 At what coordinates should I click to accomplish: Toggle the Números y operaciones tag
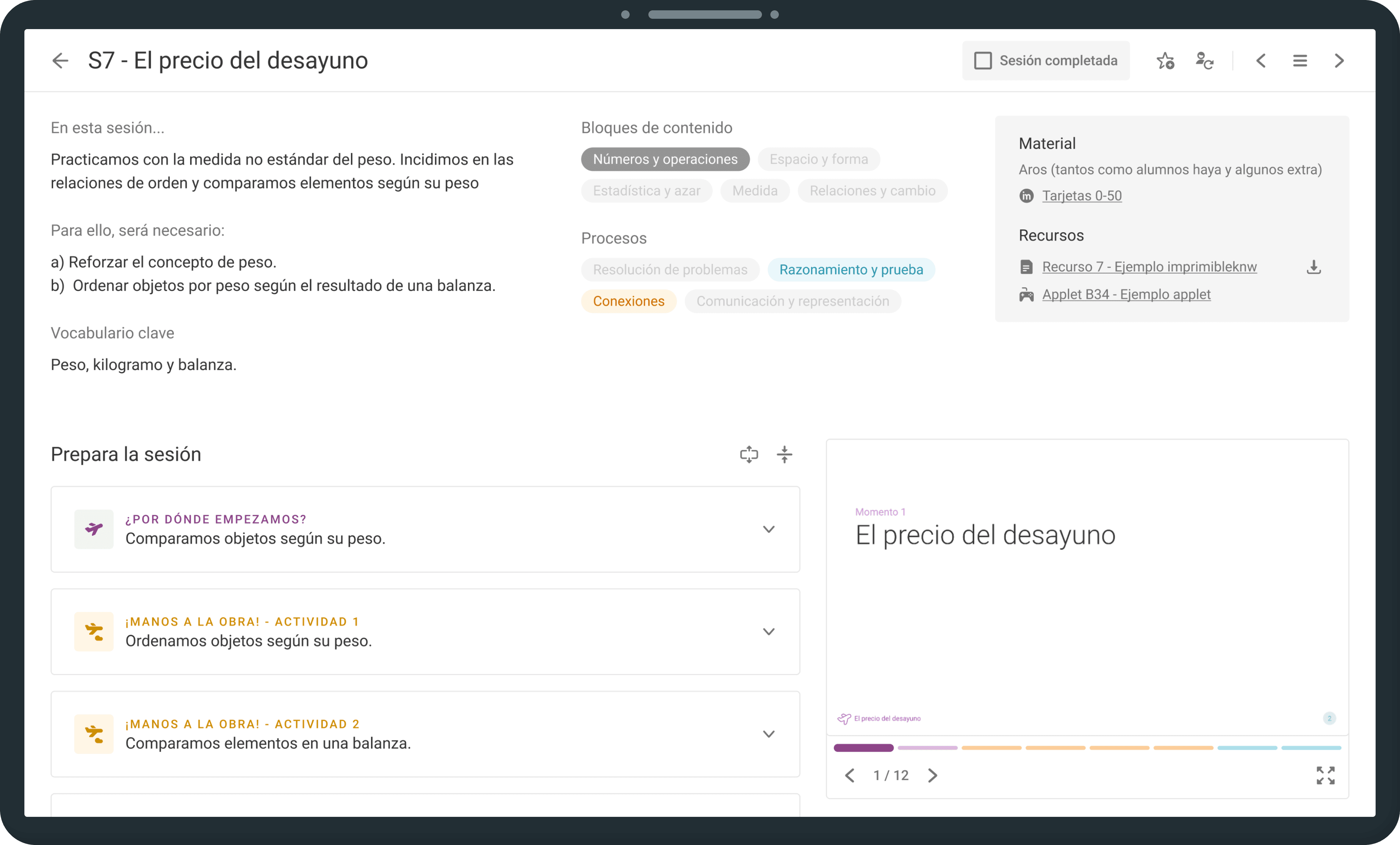pyautogui.click(x=665, y=159)
